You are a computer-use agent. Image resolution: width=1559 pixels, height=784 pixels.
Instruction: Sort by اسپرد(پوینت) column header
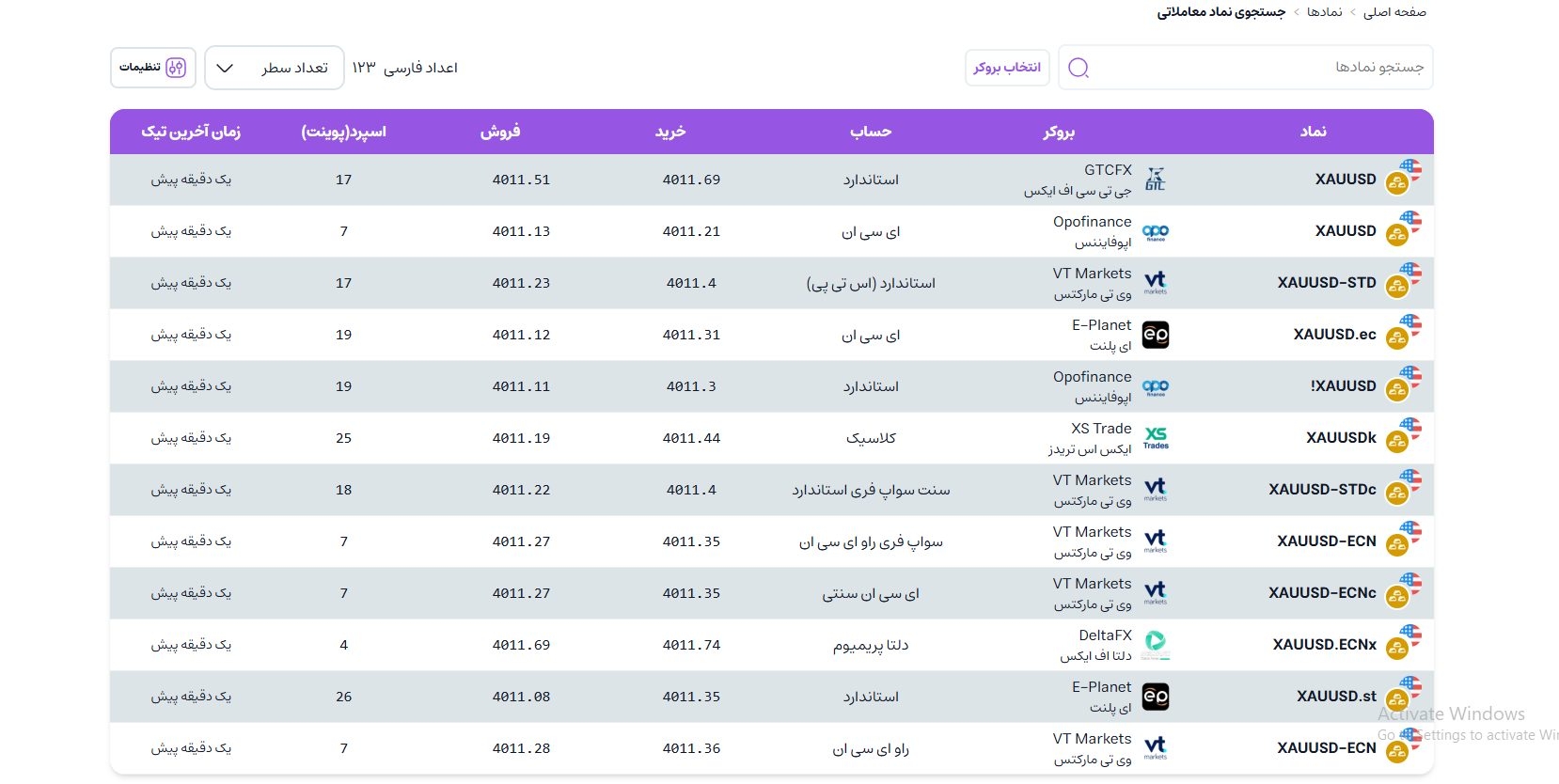pyautogui.click(x=343, y=132)
